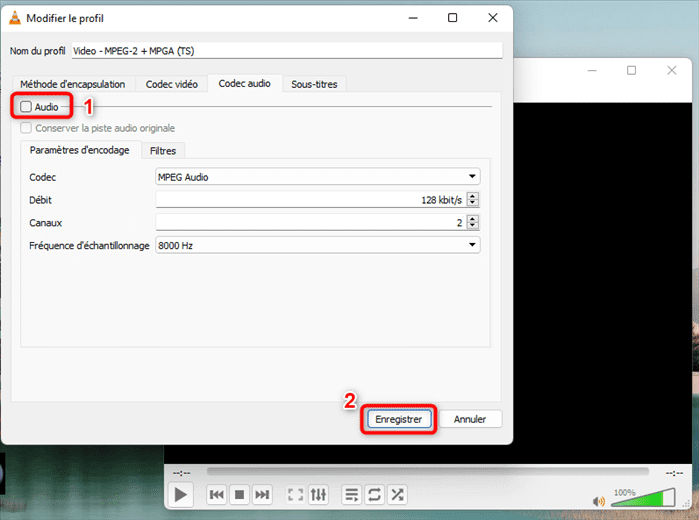
Task: Stop playback in the VLC player
Action: point(239,495)
